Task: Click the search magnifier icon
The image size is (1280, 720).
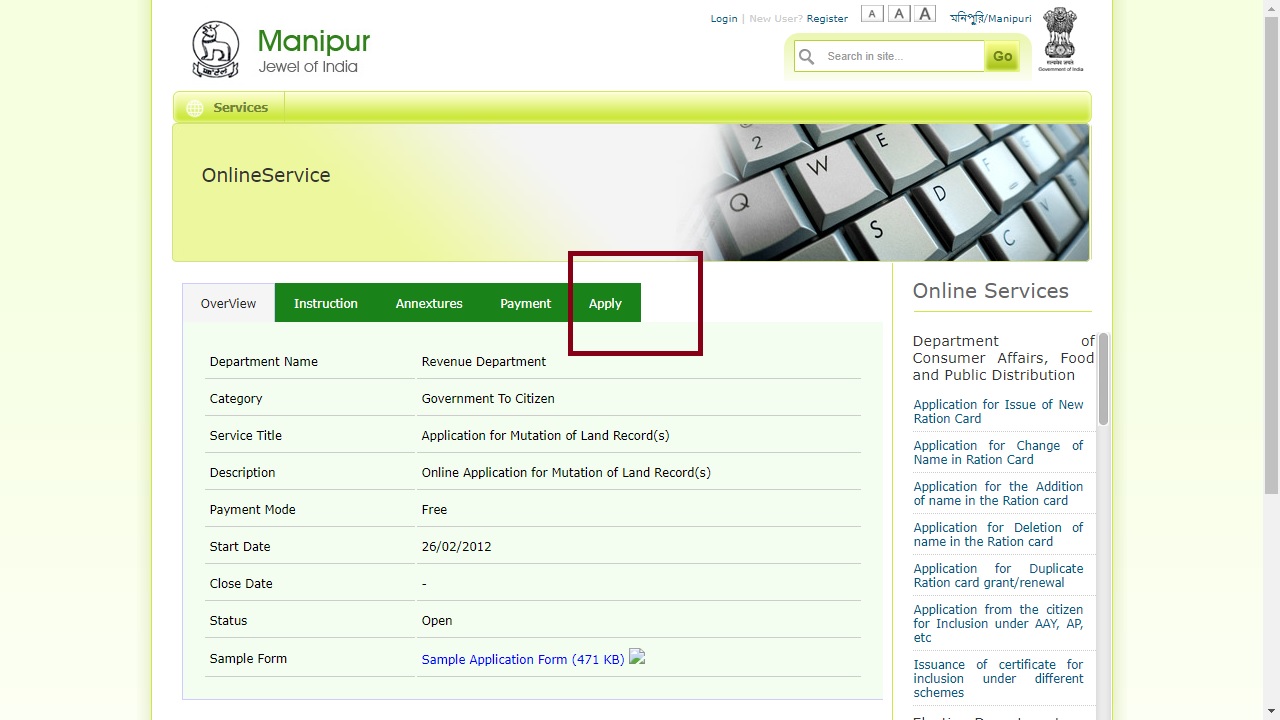Action: point(807,57)
